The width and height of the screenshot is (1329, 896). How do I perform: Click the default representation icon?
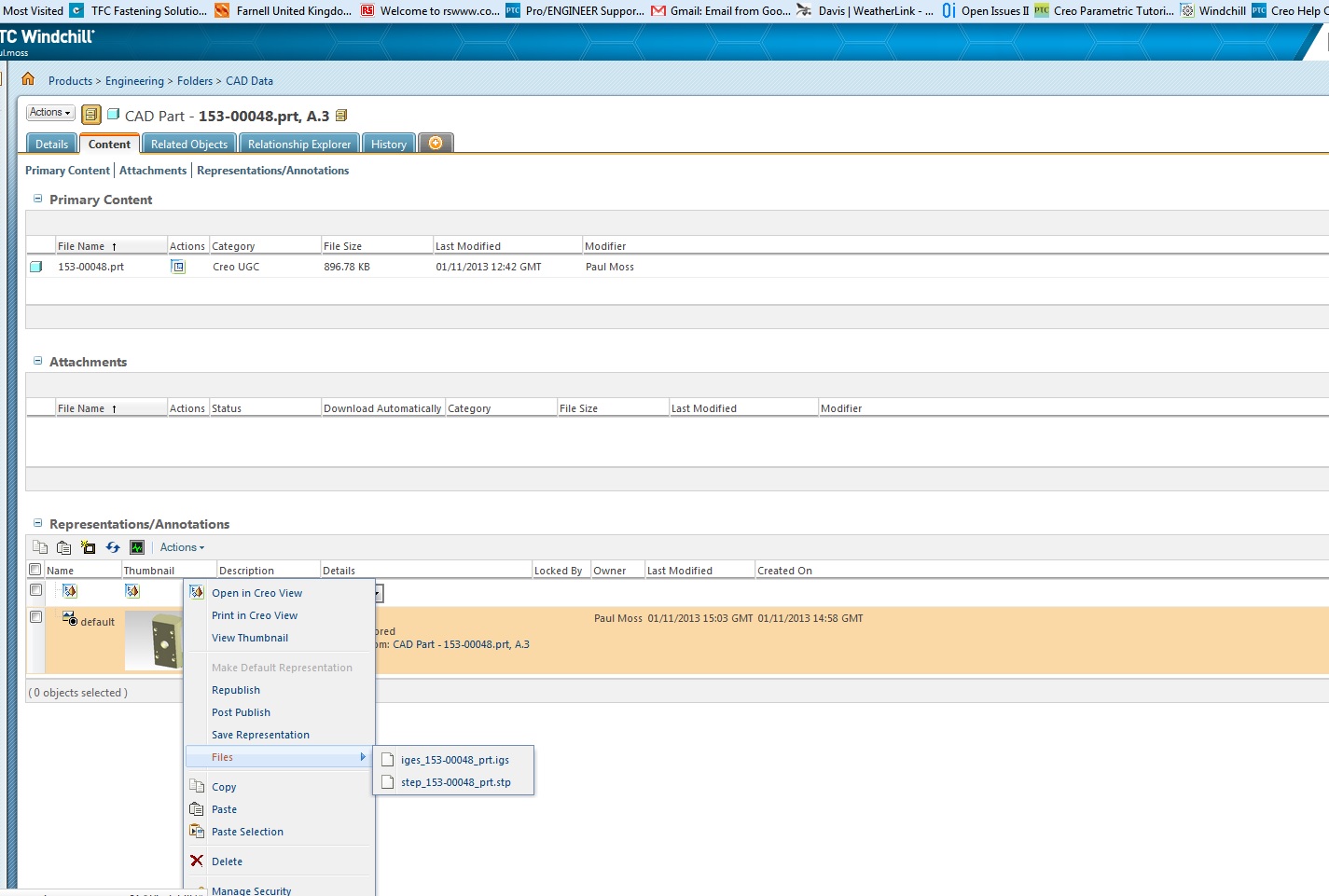70,619
